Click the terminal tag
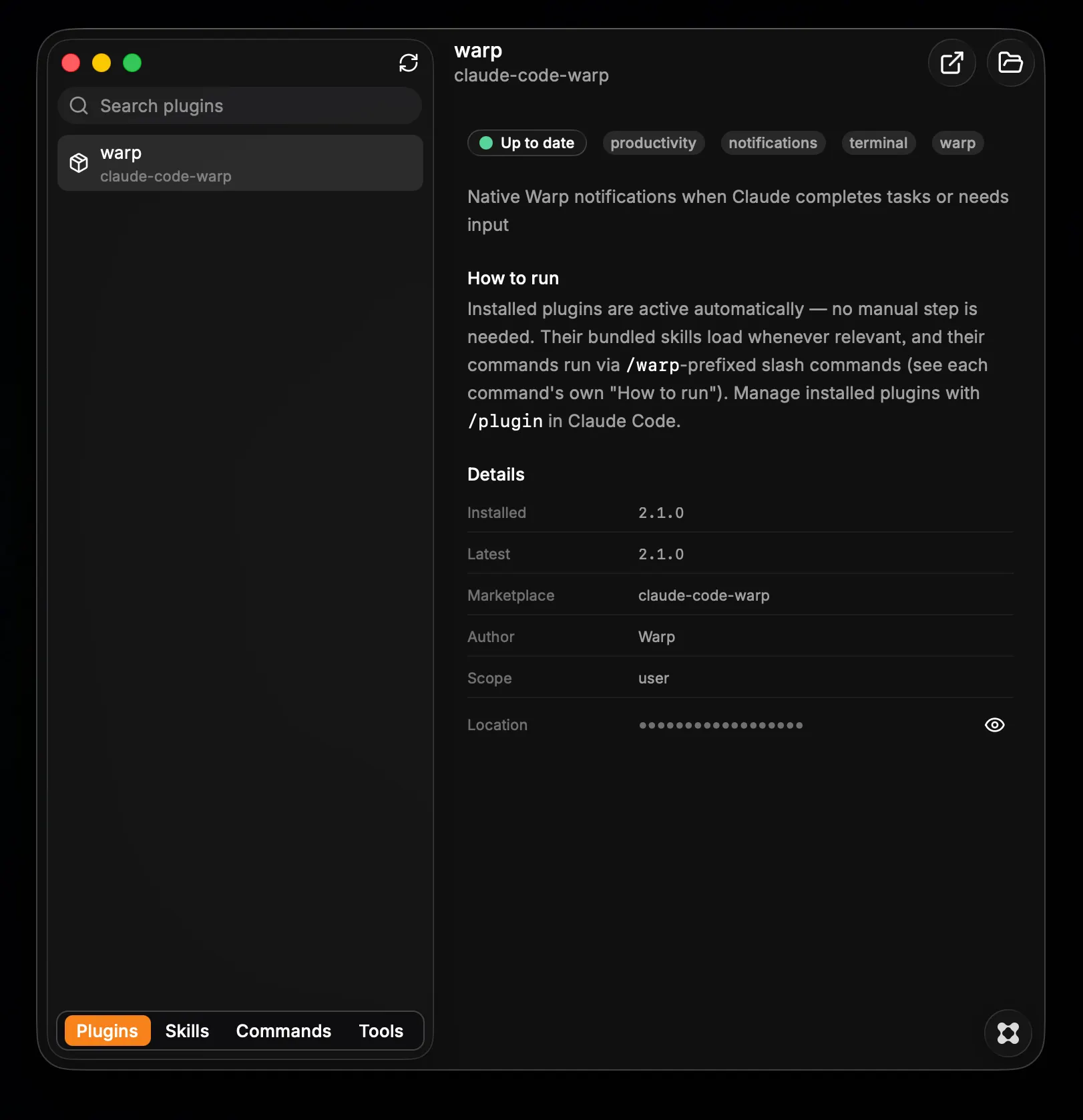Viewport: 1083px width, 1120px height. 878,143
